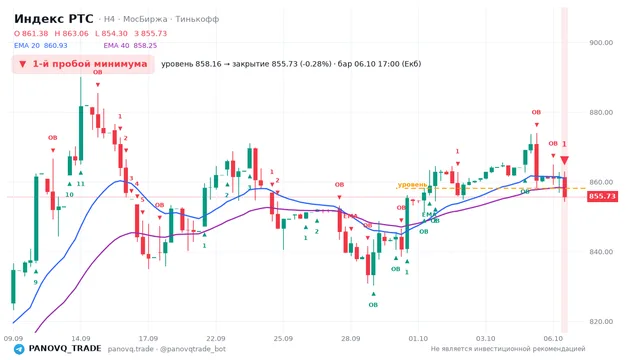Click the red triangle in breakout badge
Viewport: 640px width, 360px height.
pyautogui.click(x=23, y=64)
